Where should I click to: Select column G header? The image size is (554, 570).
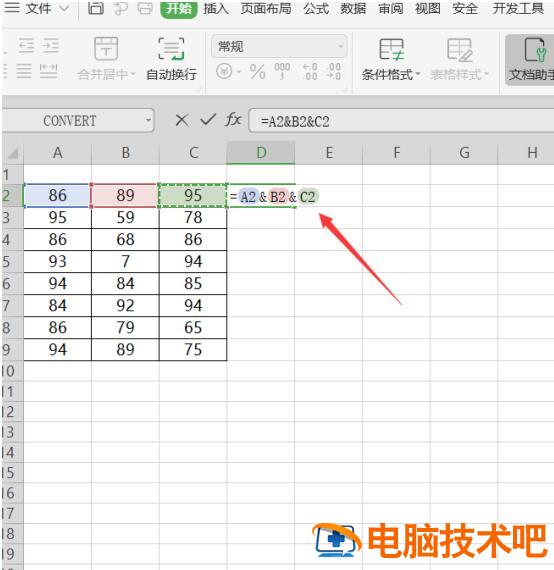pyautogui.click(x=464, y=153)
